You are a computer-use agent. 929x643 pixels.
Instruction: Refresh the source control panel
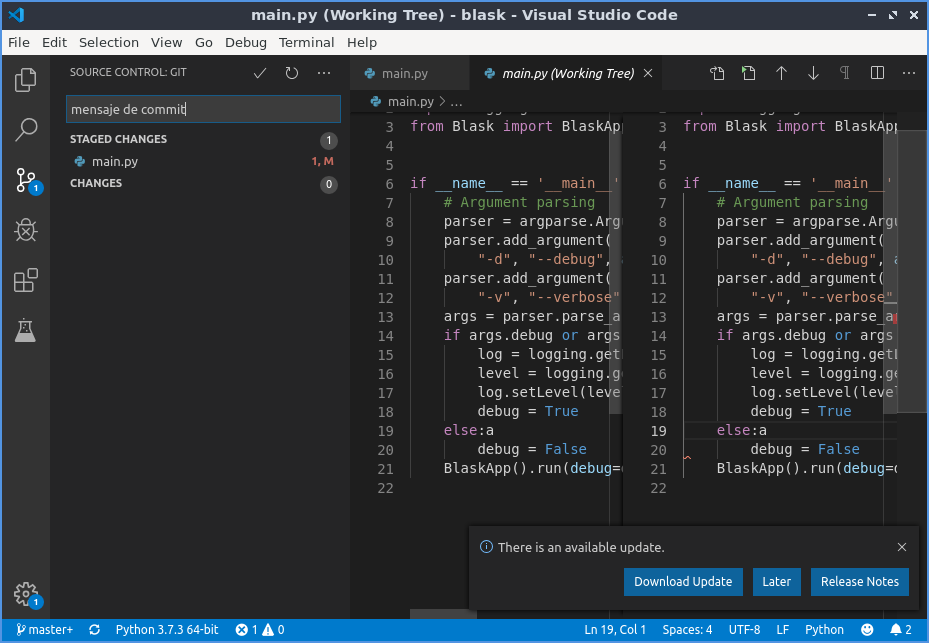tap(291, 73)
